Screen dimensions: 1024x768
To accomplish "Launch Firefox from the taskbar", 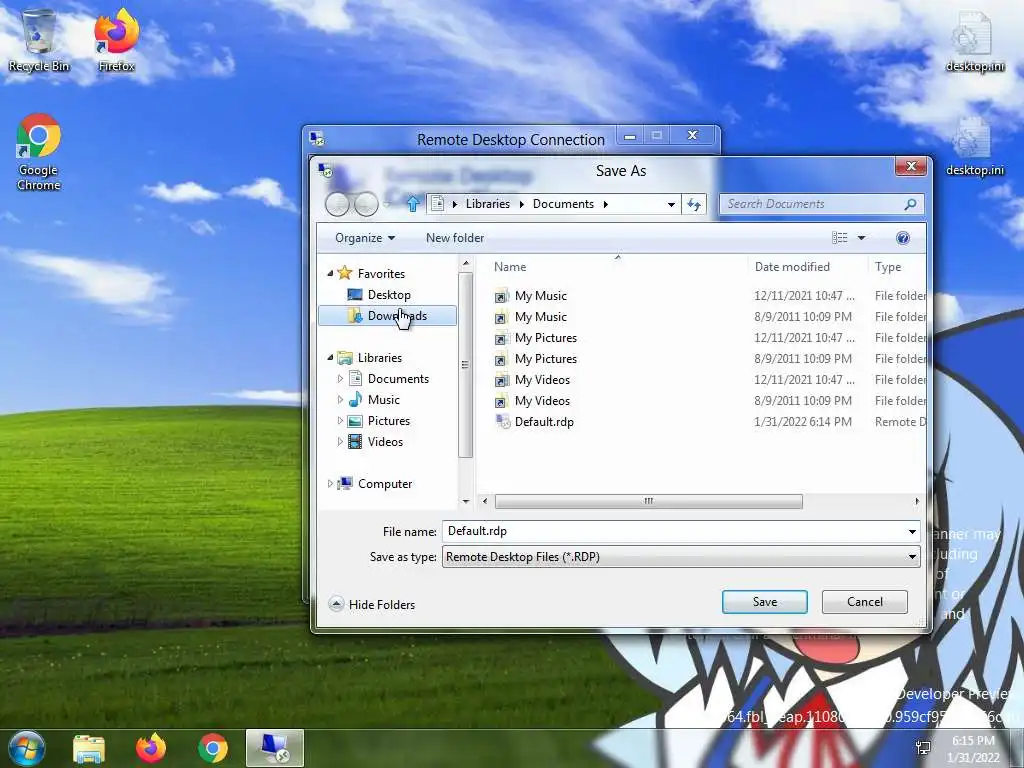I will pos(151,748).
